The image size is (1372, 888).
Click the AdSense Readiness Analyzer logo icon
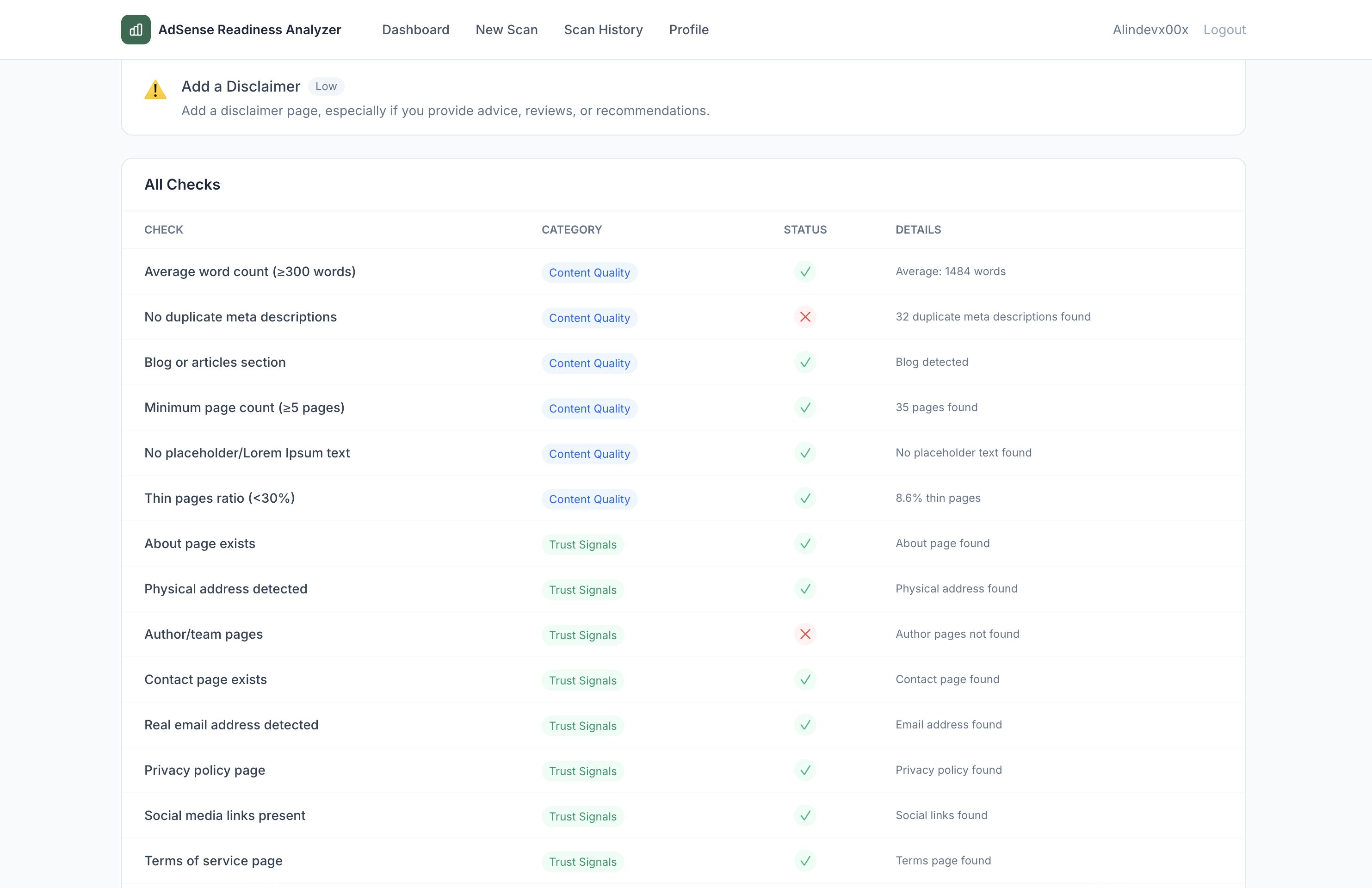(x=136, y=30)
